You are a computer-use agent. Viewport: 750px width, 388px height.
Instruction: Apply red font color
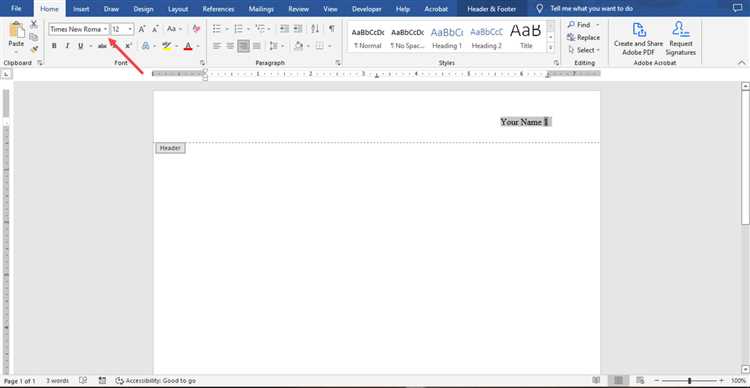[188, 46]
